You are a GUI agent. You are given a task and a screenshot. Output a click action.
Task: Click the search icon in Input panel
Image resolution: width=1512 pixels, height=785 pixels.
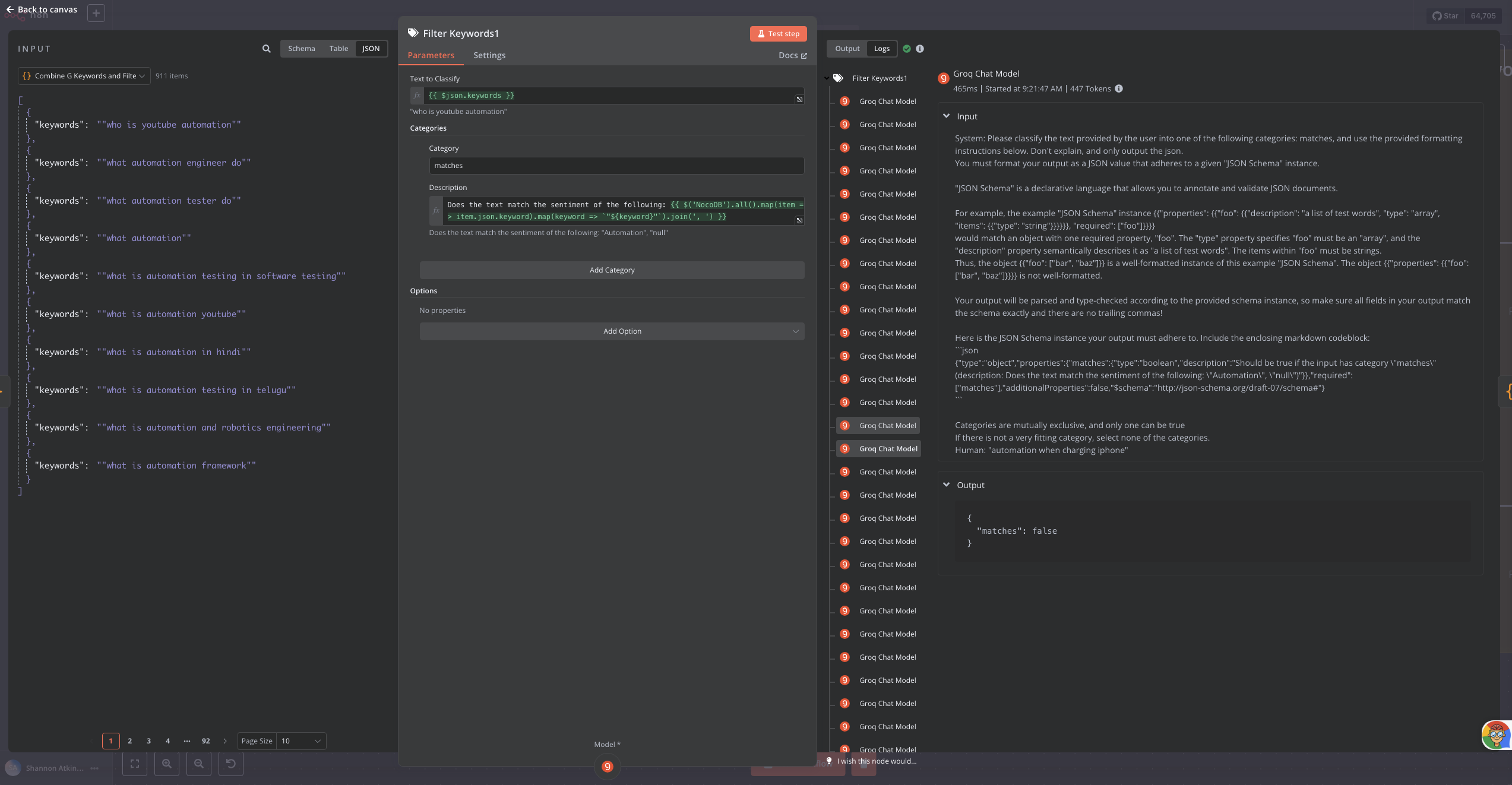[266, 49]
